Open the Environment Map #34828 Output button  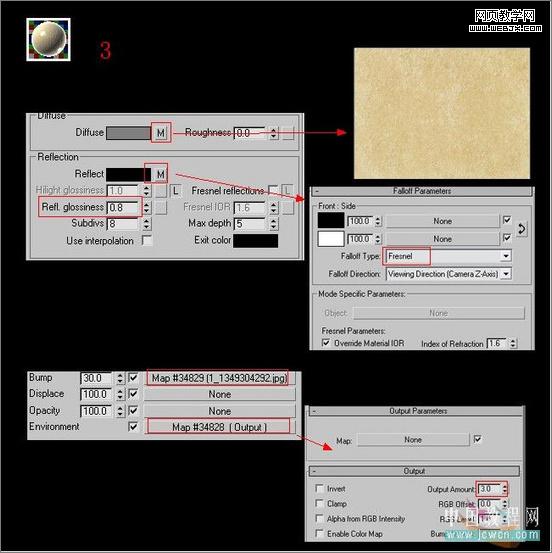tap(219, 427)
